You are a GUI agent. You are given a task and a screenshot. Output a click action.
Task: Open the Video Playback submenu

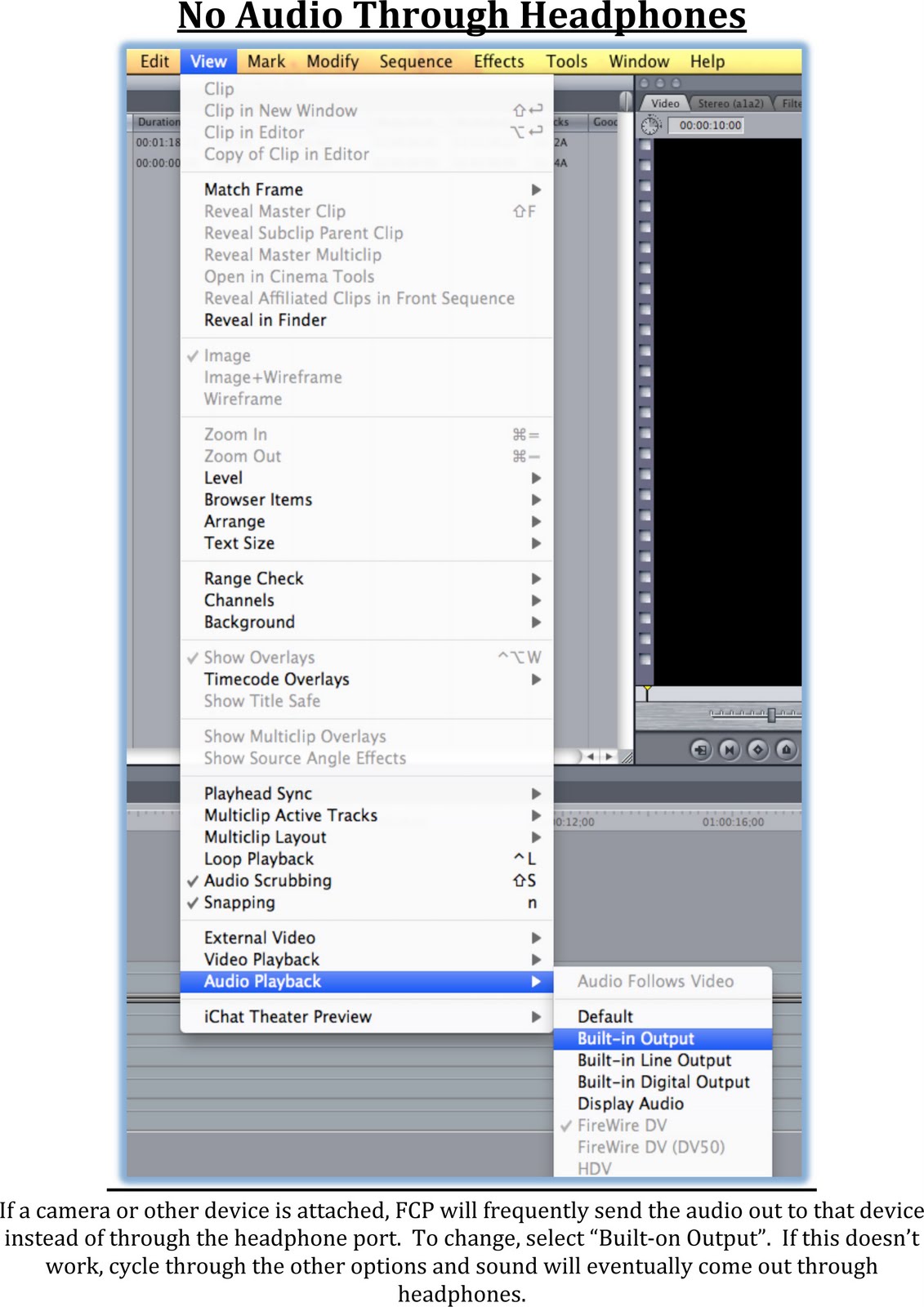tap(366, 960)
